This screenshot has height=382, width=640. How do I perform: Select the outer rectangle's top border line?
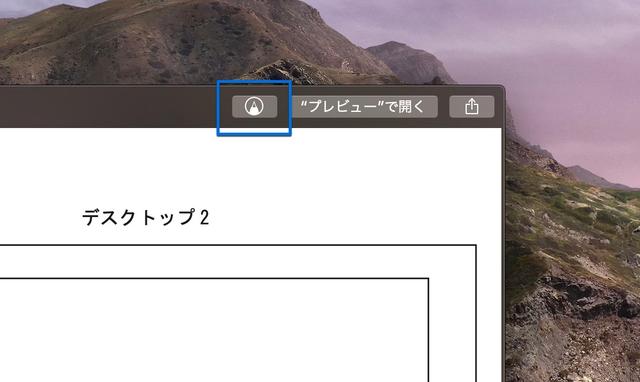[238, 245]
